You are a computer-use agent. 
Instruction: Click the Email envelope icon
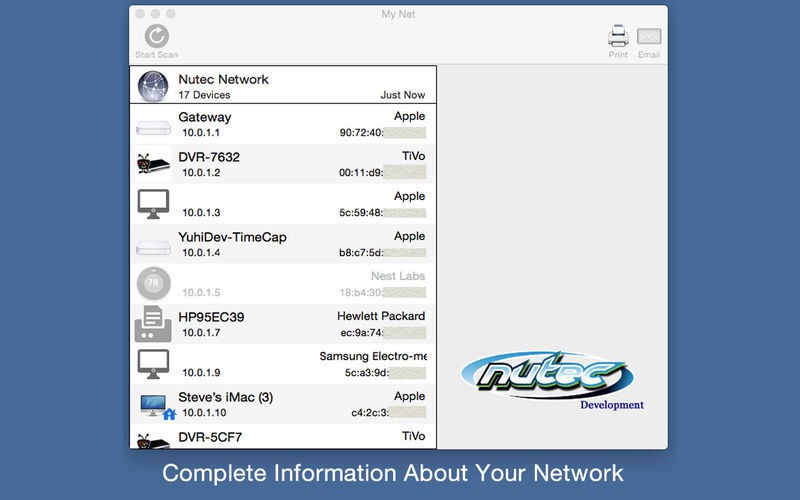pos(649,37)
